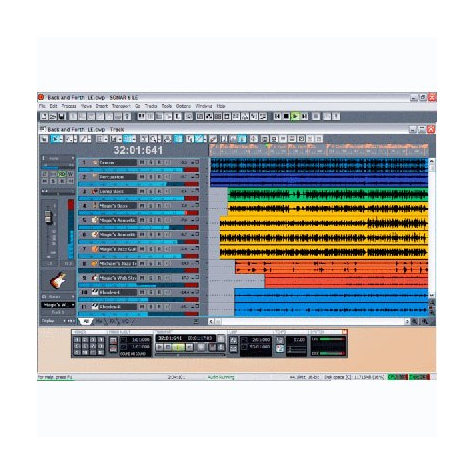Select the I/O tab below track list
This screenshot has width=475, height=475.
pos(126,321)
